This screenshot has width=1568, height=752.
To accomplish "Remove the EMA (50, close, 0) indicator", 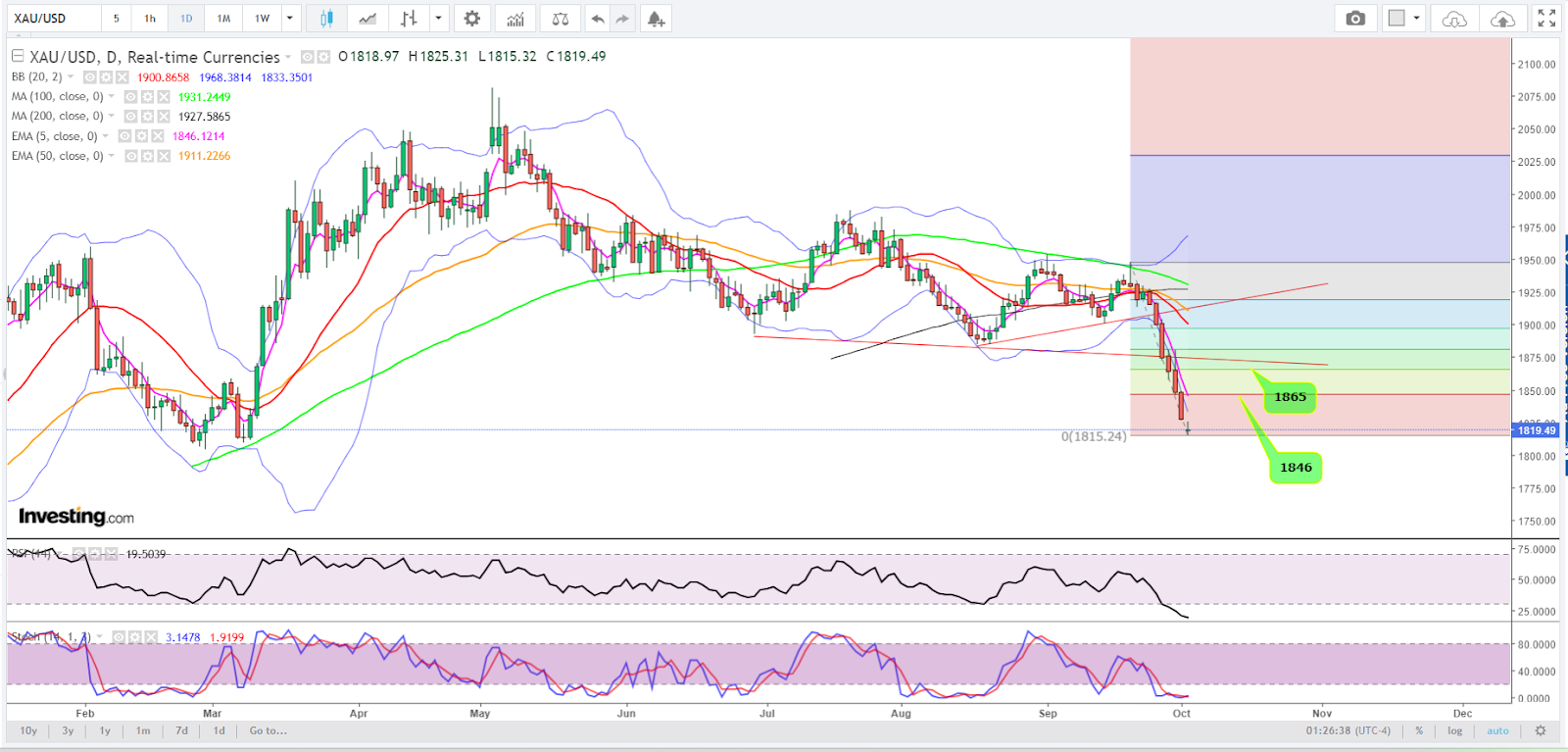I will tap(164, 156).
